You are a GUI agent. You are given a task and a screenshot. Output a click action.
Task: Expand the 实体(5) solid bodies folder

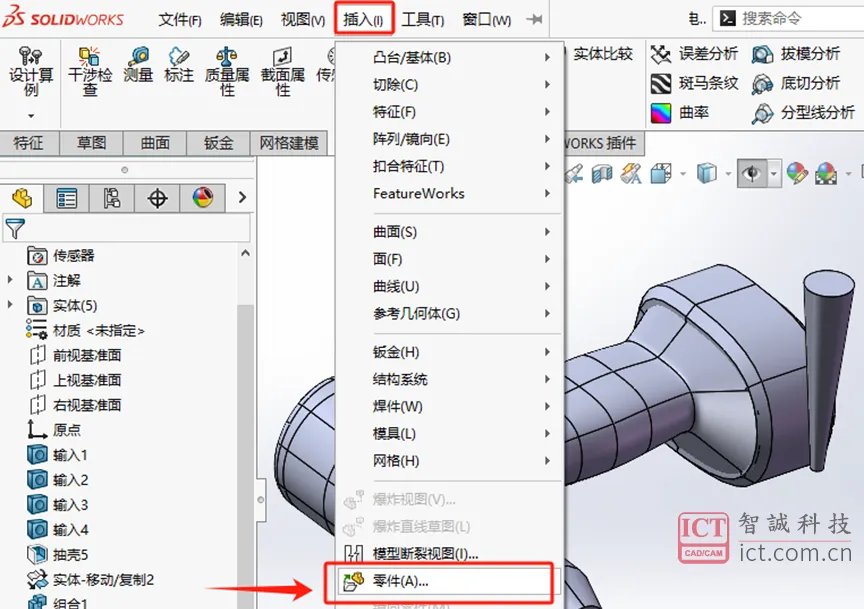pos(10,305)
